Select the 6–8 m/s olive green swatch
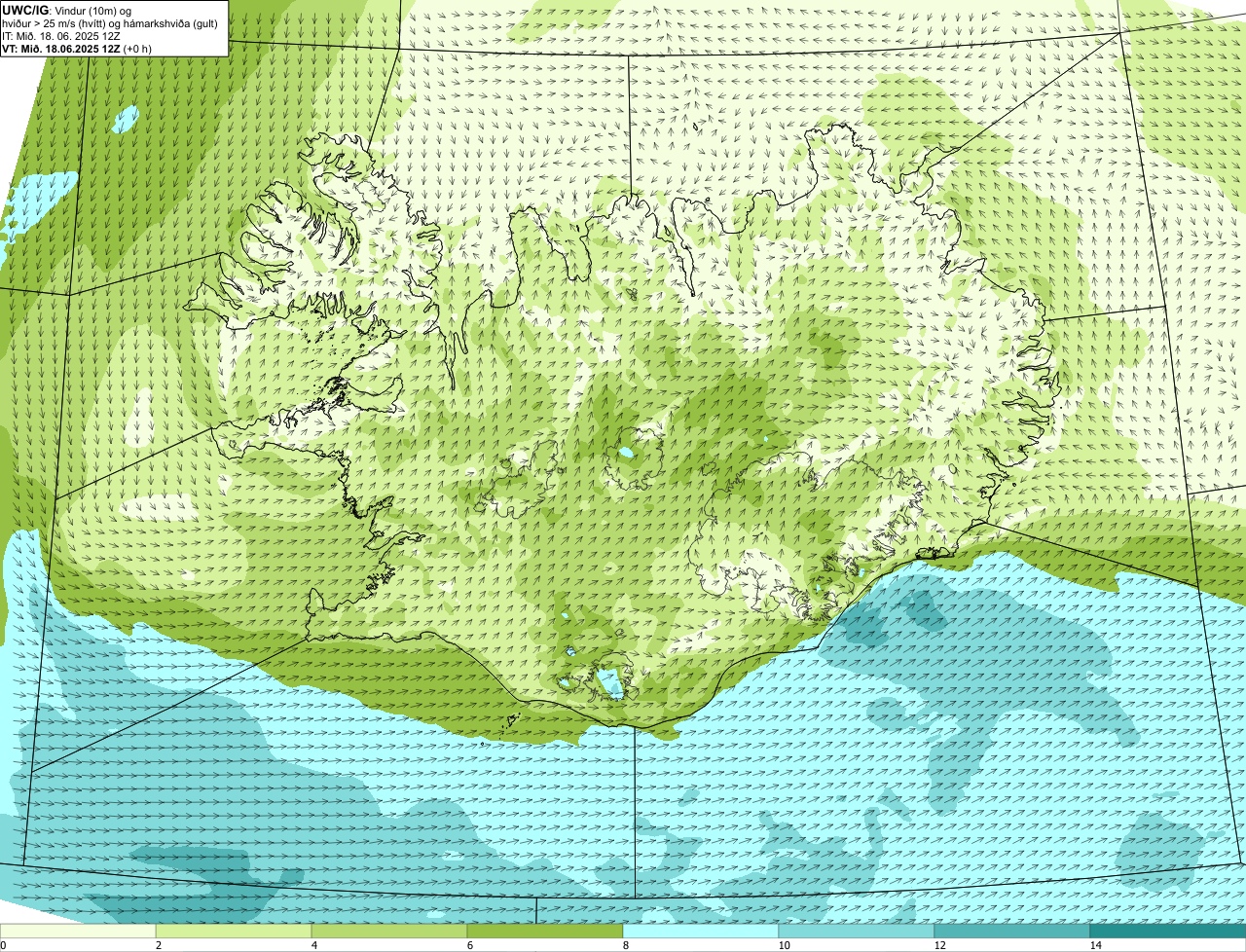1246x952 pixels. click(x=545, y=932)
